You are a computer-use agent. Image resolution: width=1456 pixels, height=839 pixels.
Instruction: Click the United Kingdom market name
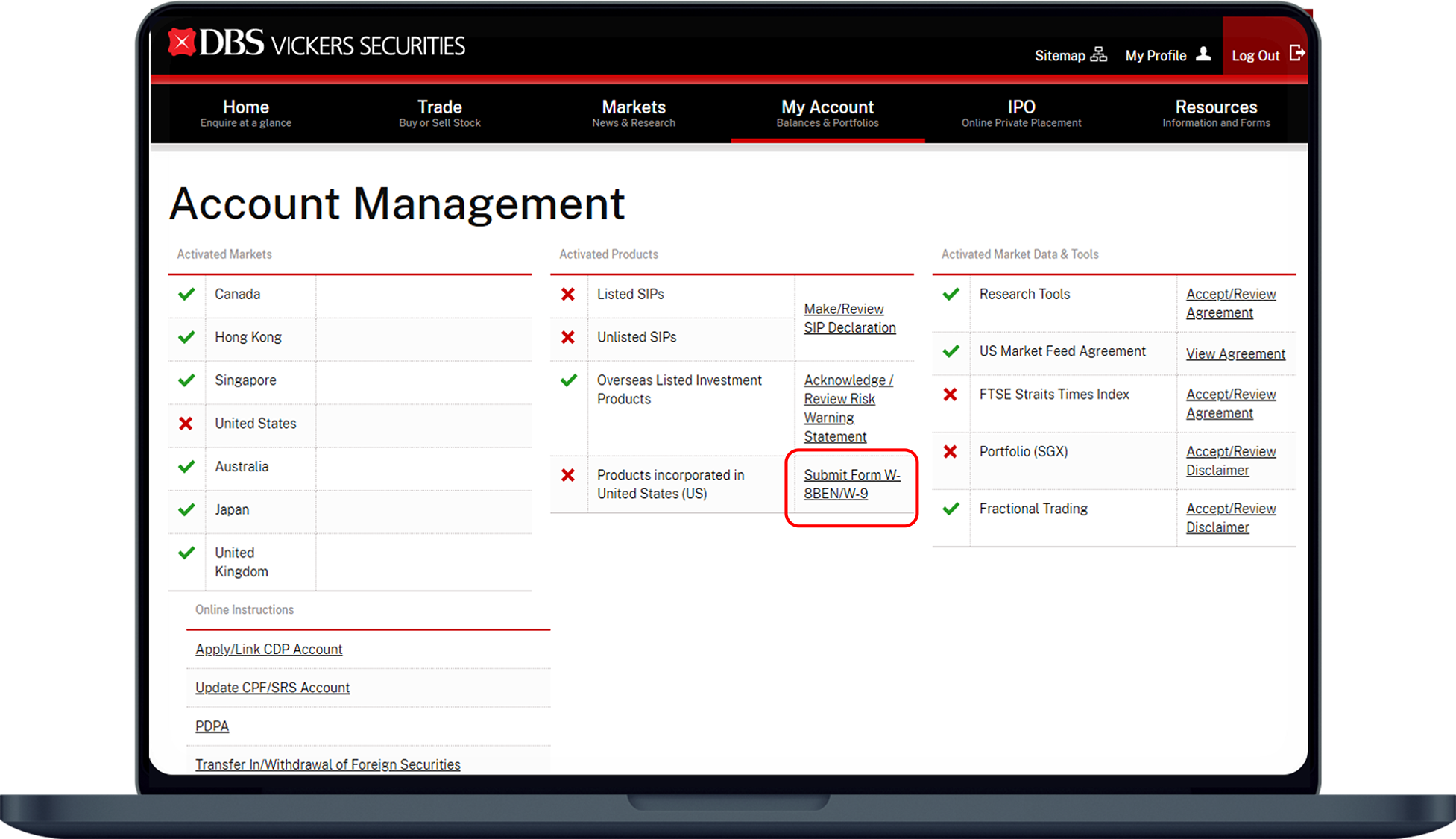[242, 562]
